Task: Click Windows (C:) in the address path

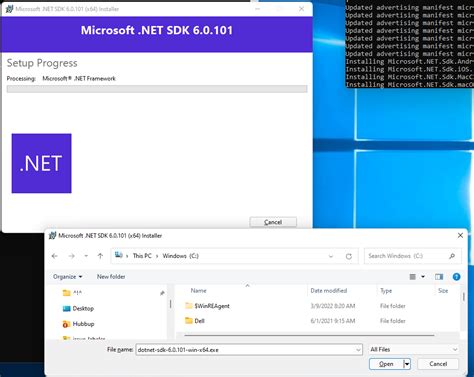Action: click(180, 256)
